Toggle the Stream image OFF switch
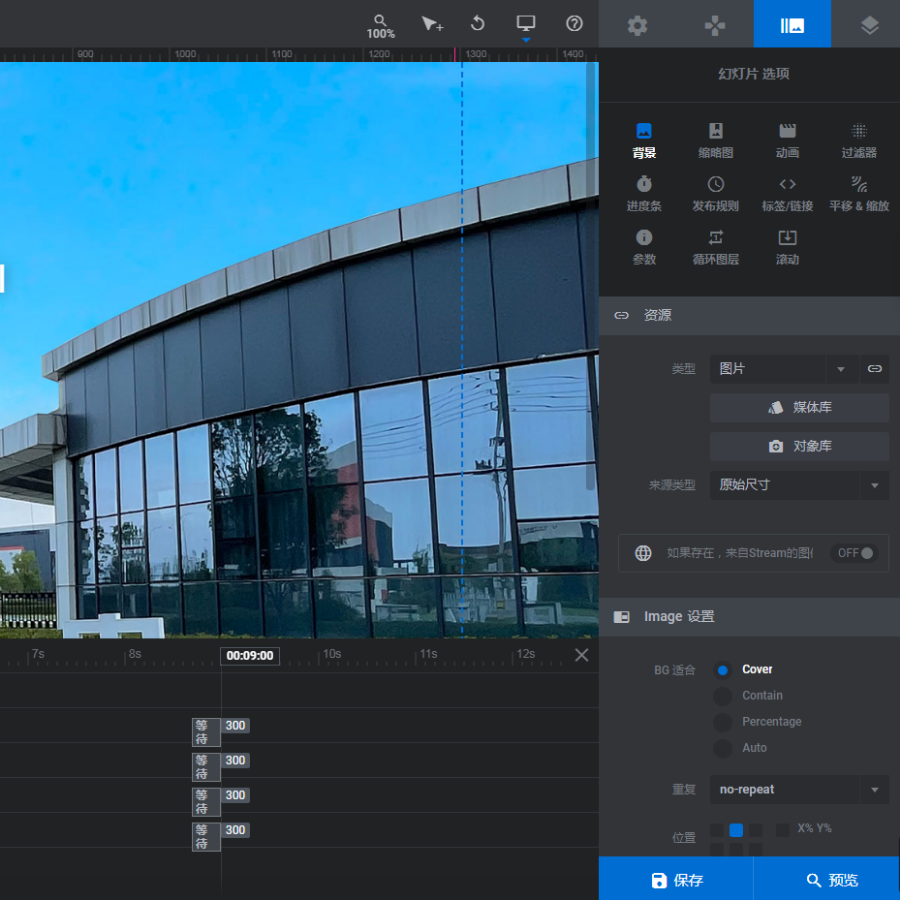 [x=855, y=553]
